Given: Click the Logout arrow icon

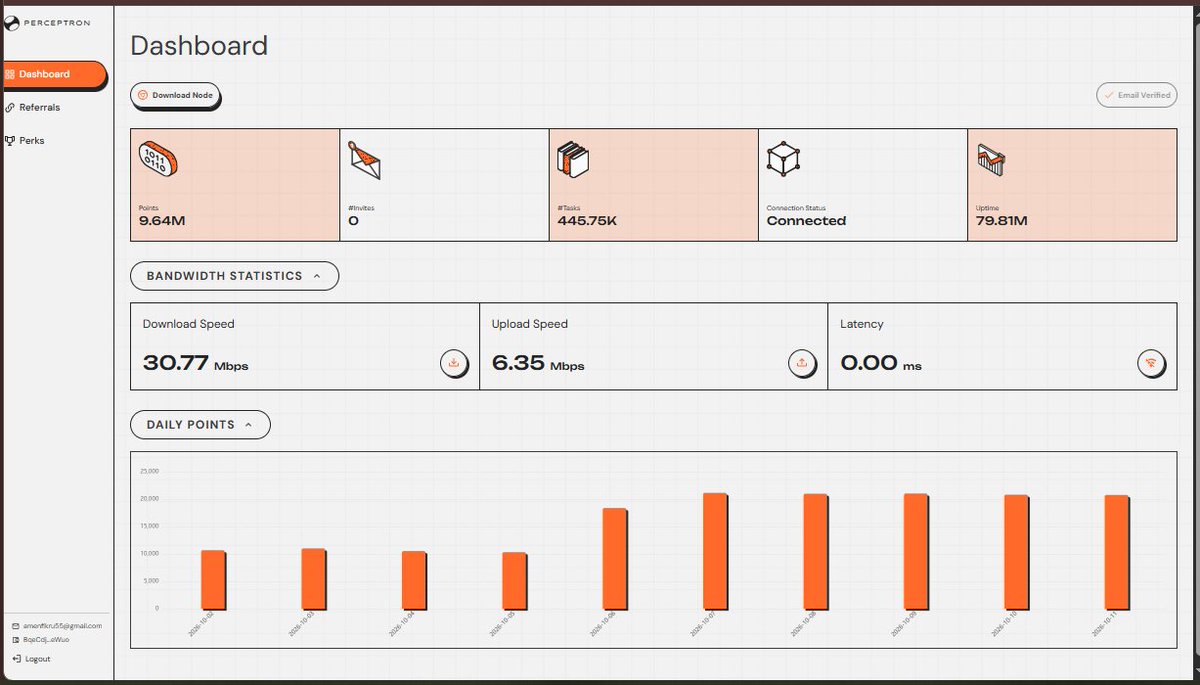Looking at the screenshot, I should pos(16,659).
